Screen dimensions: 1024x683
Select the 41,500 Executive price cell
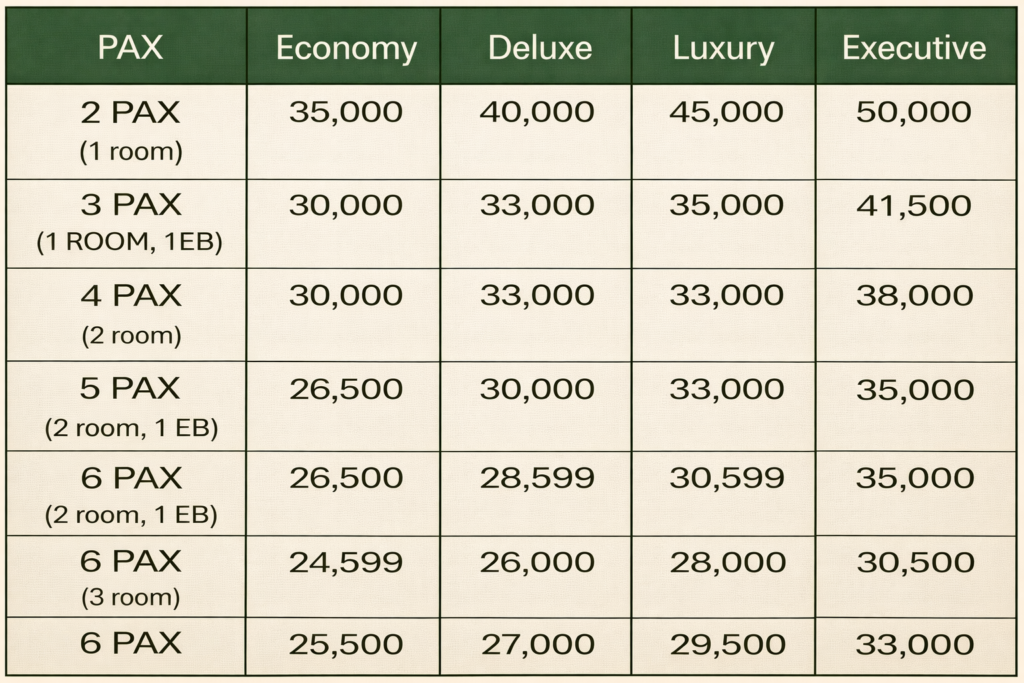[x=914, y=206]
